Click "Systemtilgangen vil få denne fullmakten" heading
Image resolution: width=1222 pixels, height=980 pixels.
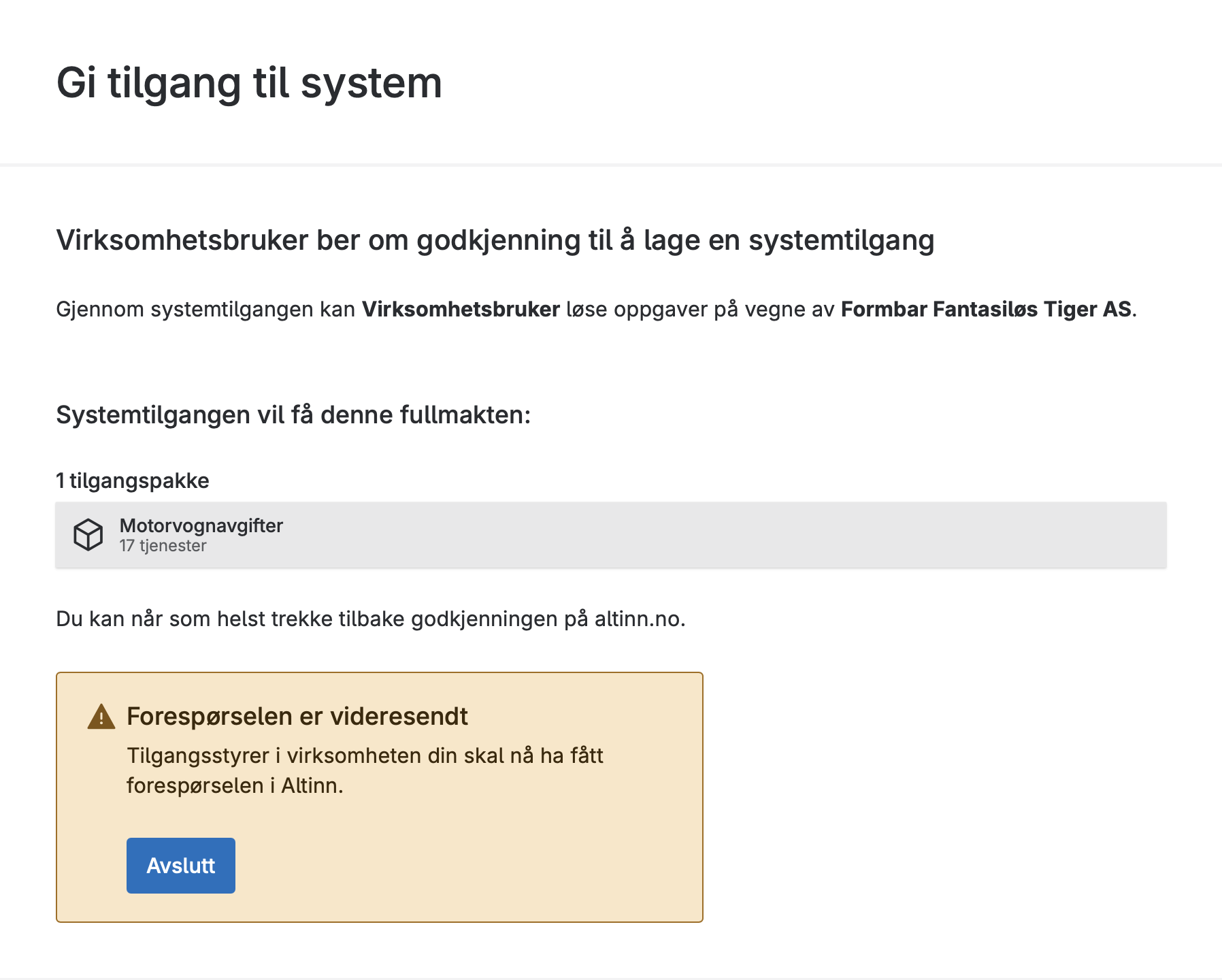click(x=293, y=414)
